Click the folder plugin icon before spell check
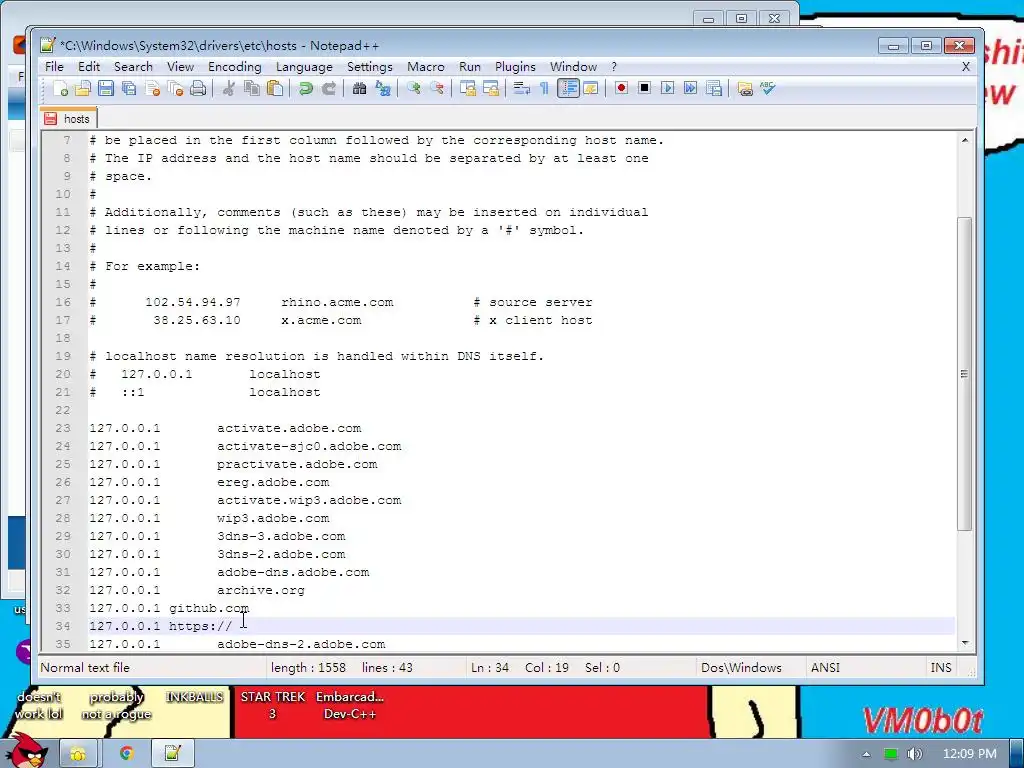Screen dimensions: 1024x768 click(744, 89)
